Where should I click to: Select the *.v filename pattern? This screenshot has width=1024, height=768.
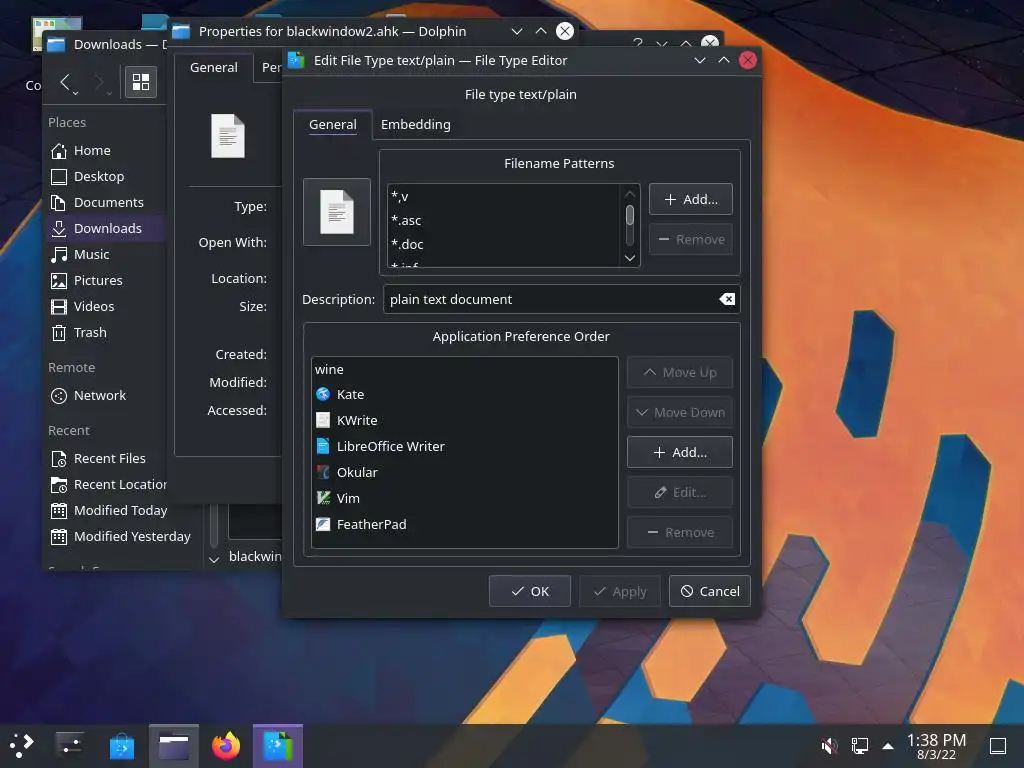[503, 197]
